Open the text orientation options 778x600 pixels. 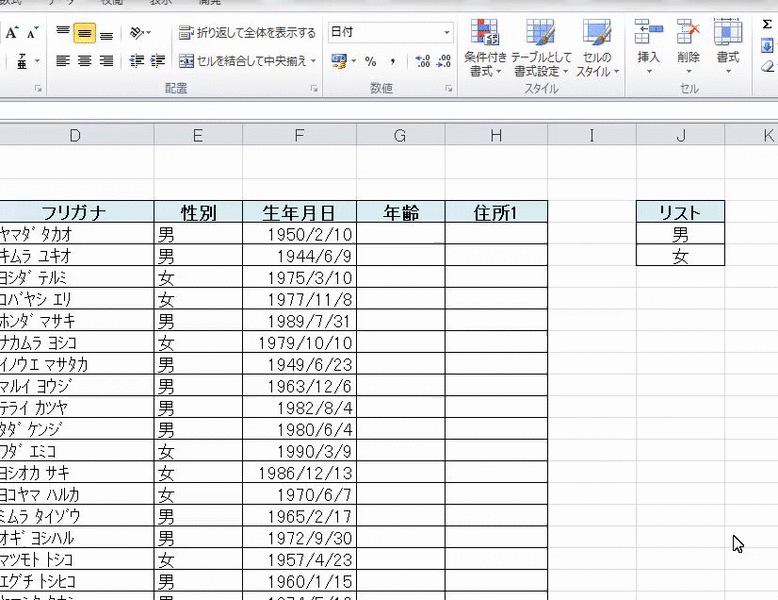tap(140, 33)
